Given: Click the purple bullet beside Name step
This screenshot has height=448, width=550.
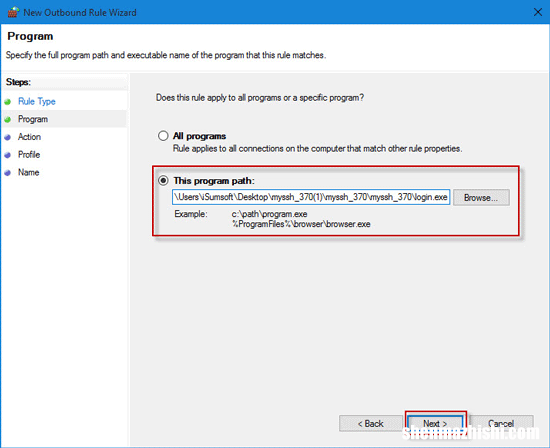Looking at the screenshot, I should (x=8, y=173).
